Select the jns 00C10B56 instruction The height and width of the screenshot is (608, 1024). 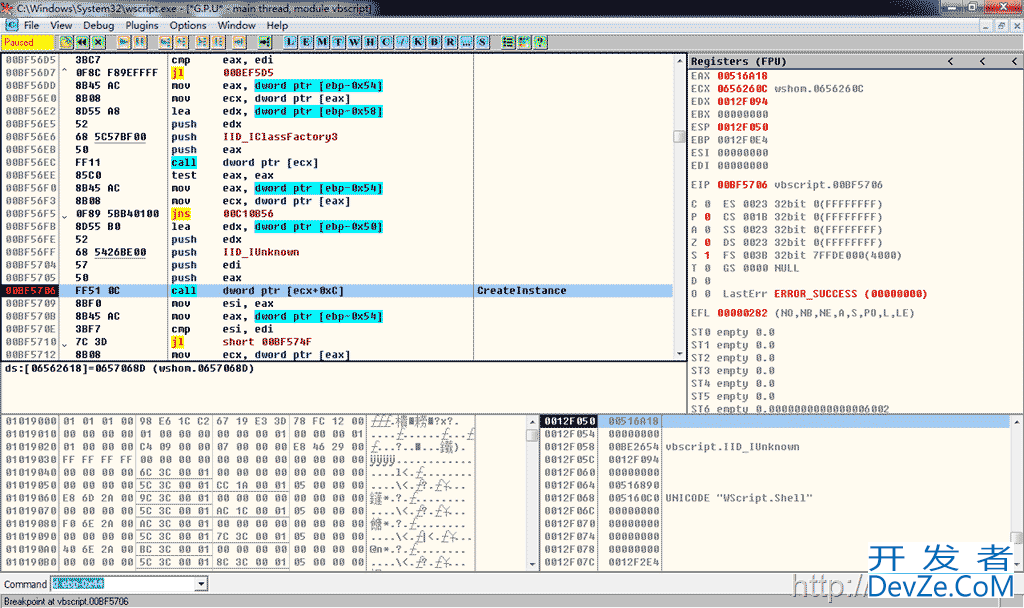coord(338,214)
